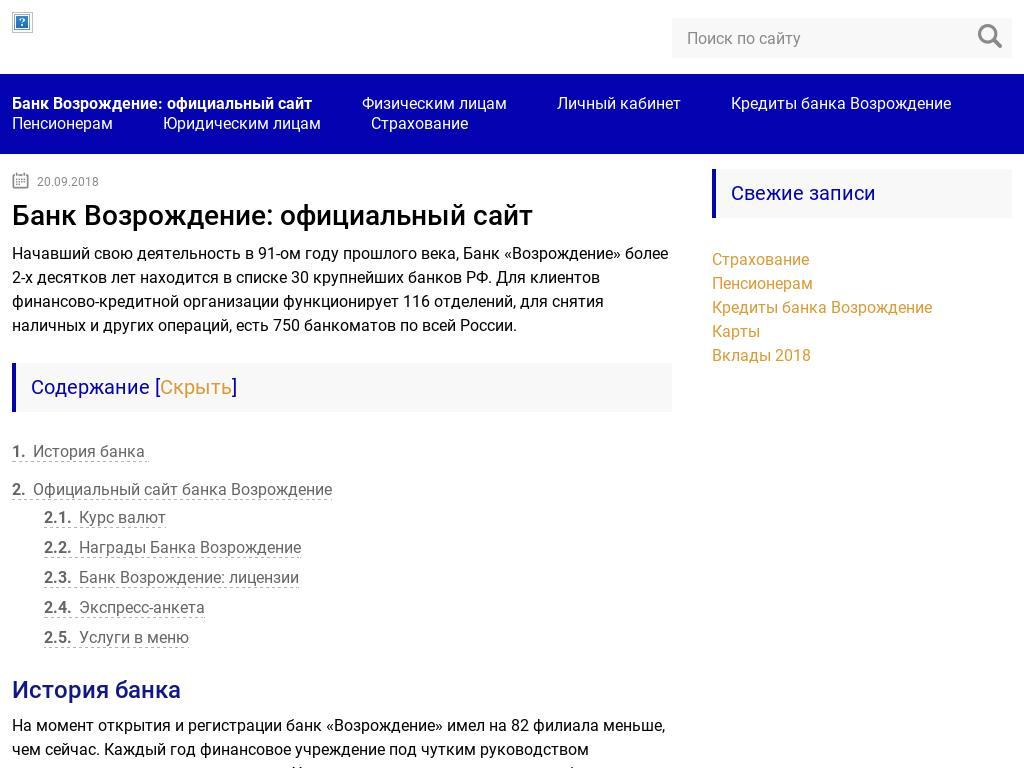Open "Банк Возрождение: официальный сайт" menu item

coord(162,103)
